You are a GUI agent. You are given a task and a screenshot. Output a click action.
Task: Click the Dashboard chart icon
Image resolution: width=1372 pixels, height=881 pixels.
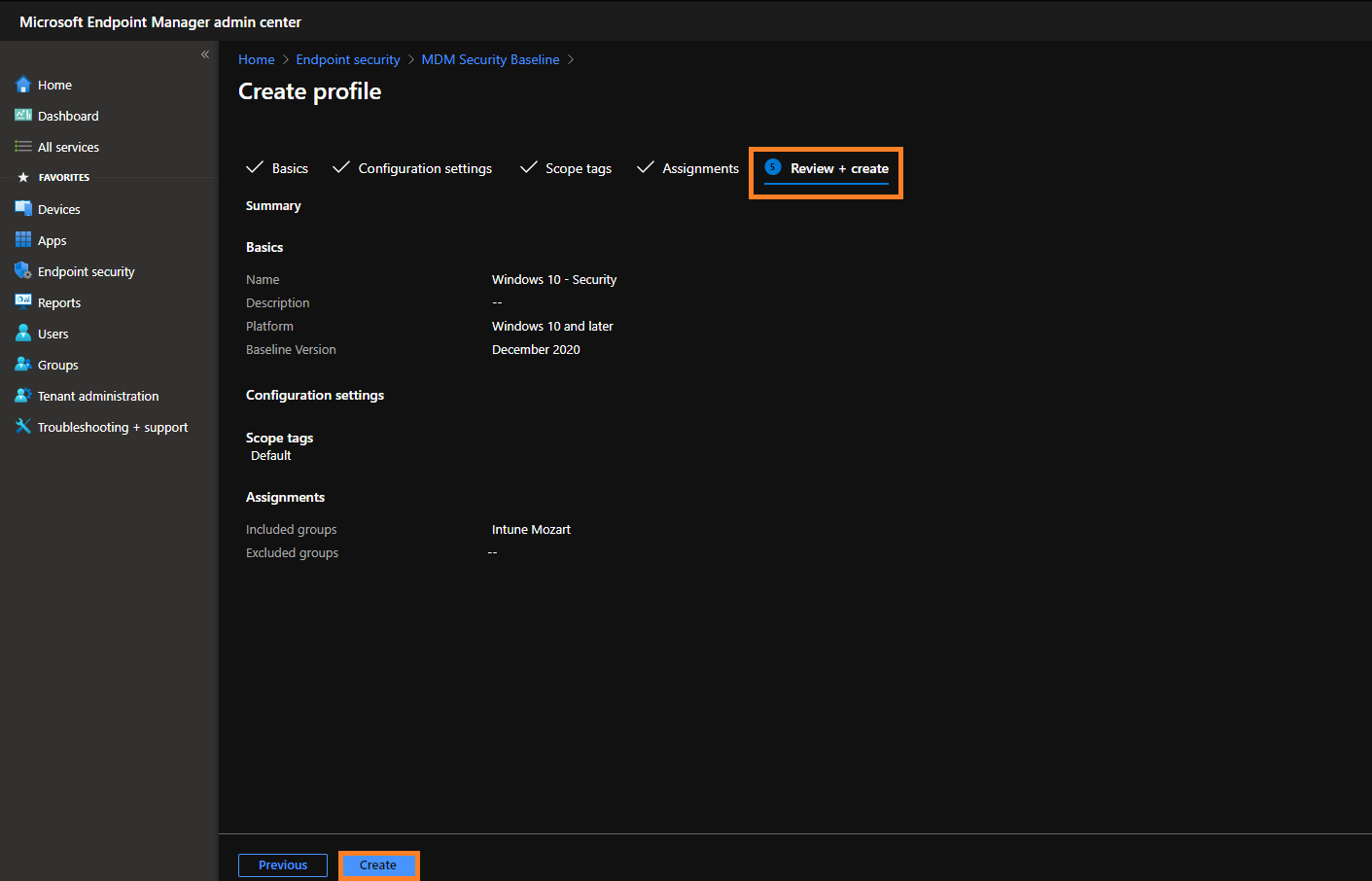[x=23, y=116]
